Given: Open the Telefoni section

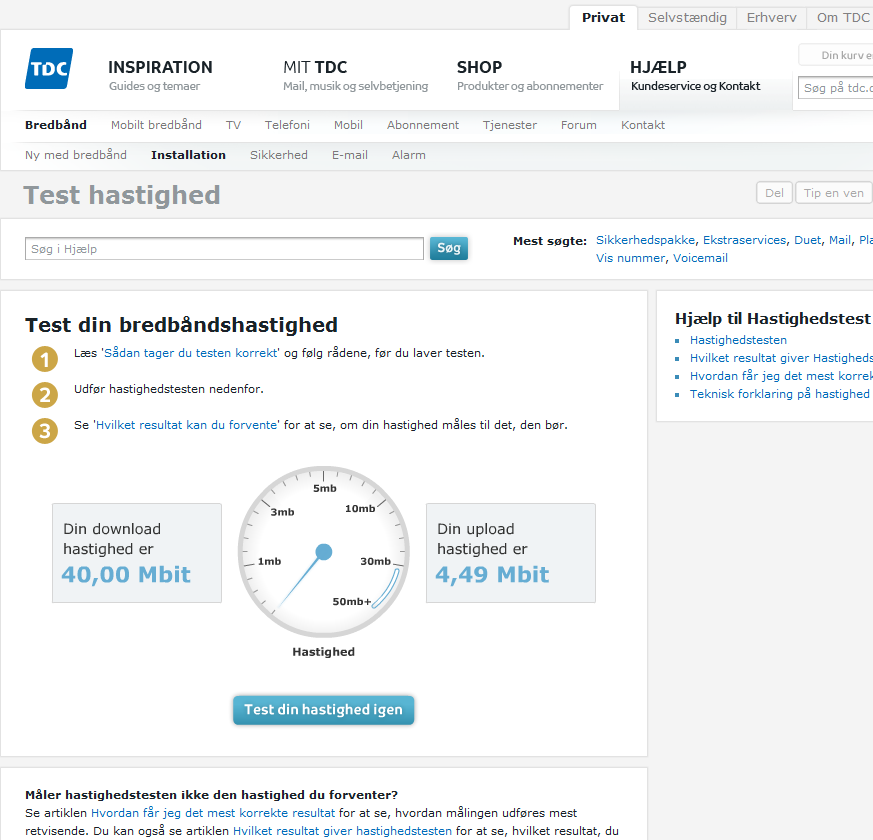Looking at the screenshot, I should click(x=287, y=125).
